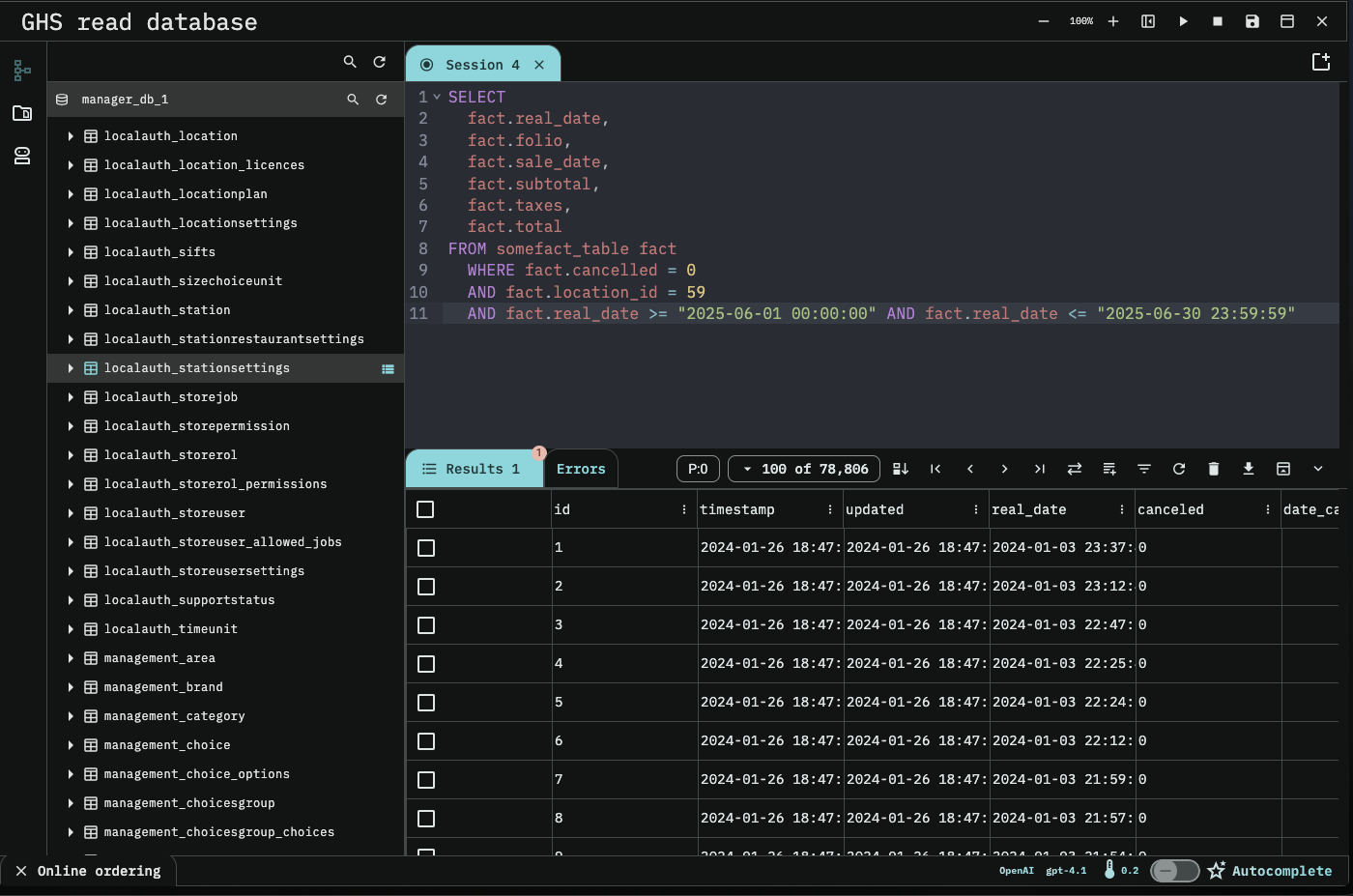1353x896 pixels.
Task: Open the Errors tab
Action: pos(581,469)
